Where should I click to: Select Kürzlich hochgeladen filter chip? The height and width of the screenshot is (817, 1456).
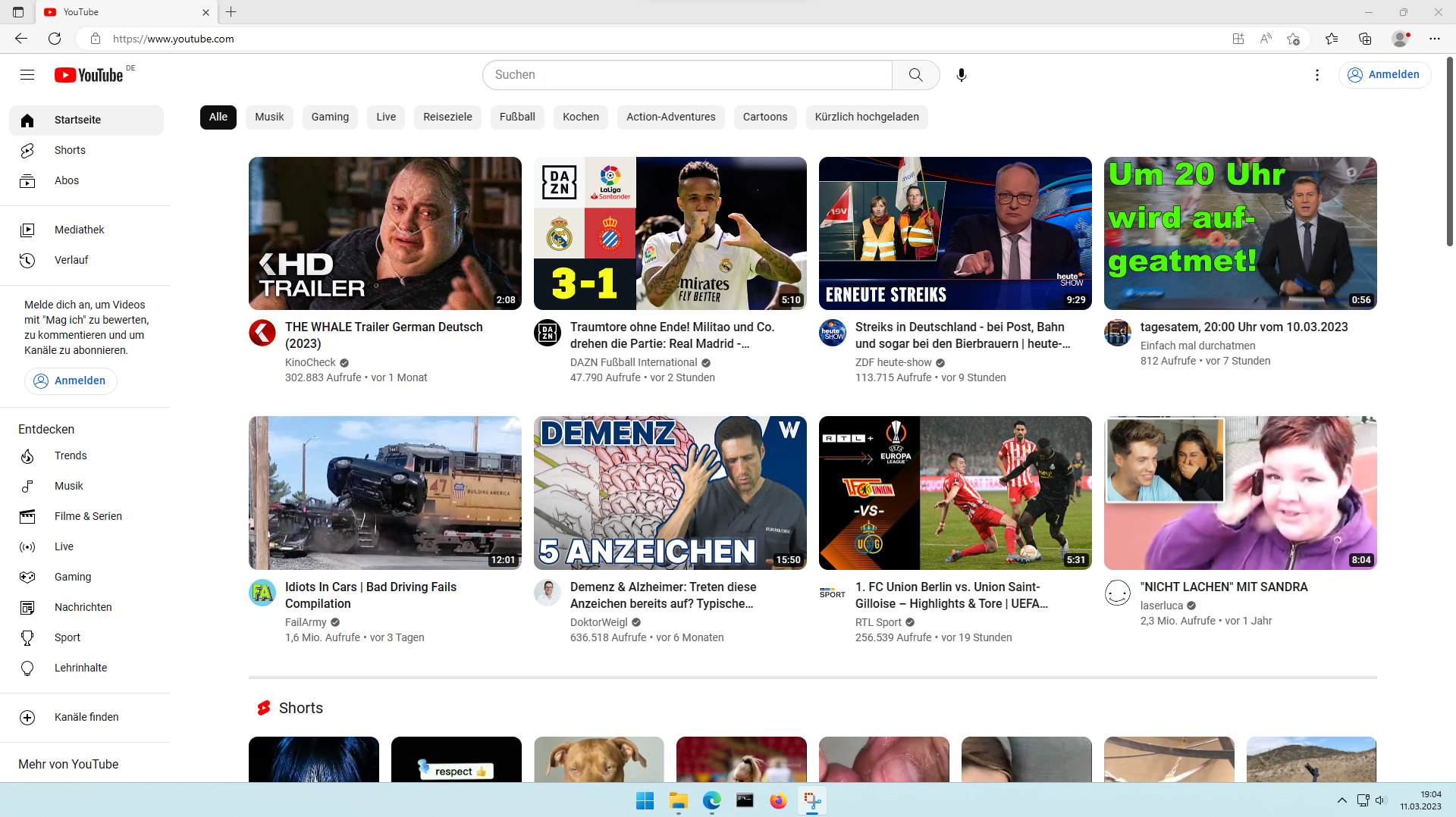pyautogui.click(x=867, y=117)
